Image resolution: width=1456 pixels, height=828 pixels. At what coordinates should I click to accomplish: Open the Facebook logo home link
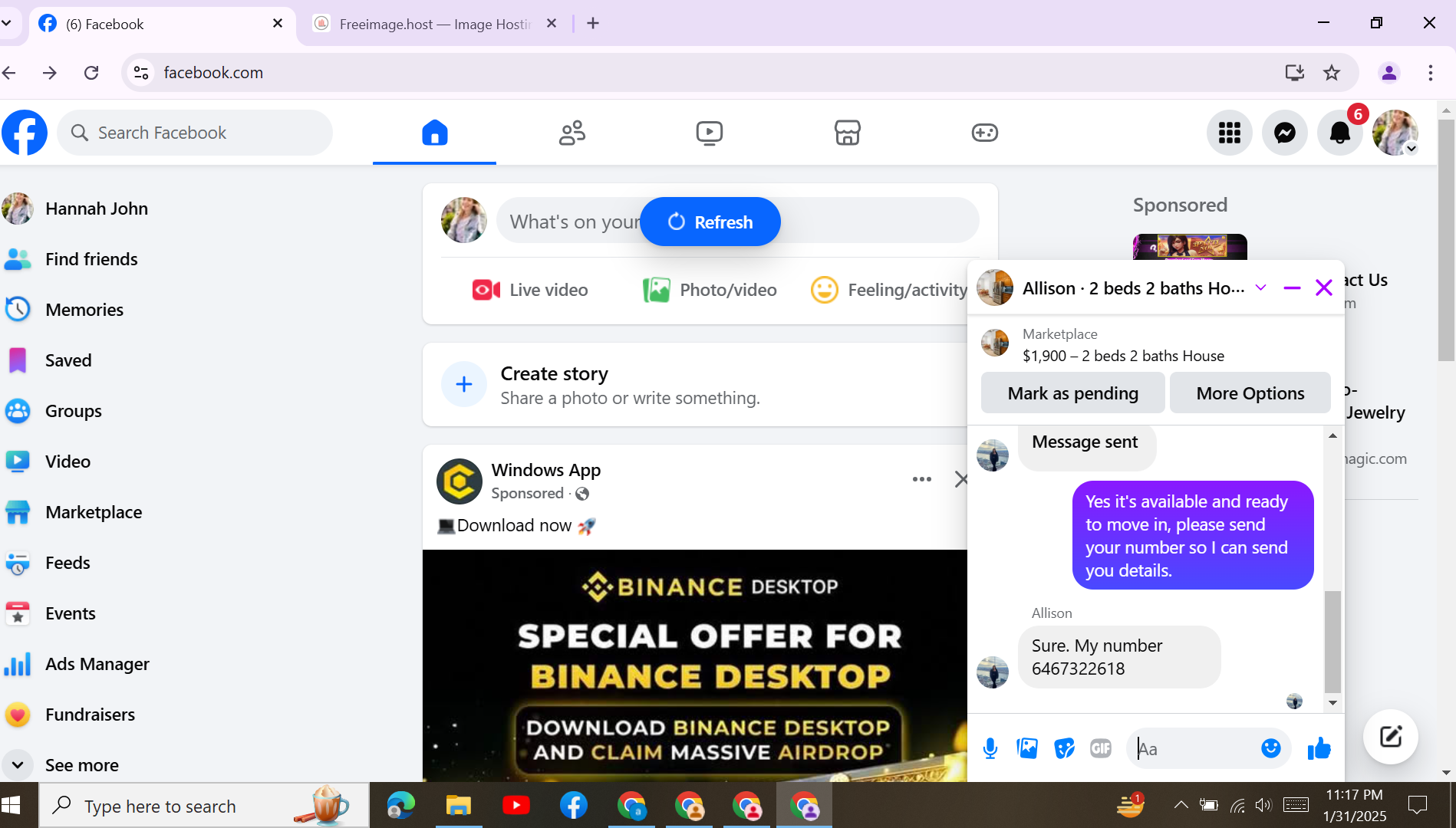25,133
